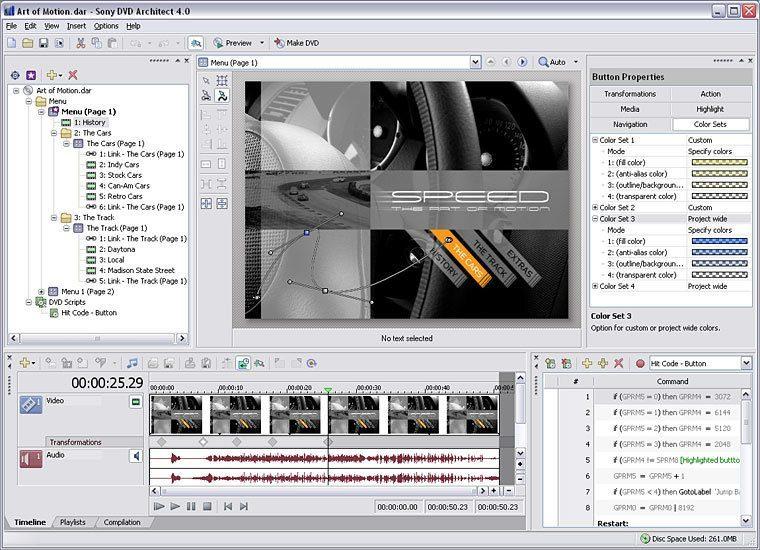Click the Cut scissors icon in toolbar
The height and width of the screenshot is (550, 760).
pos(81,43)
